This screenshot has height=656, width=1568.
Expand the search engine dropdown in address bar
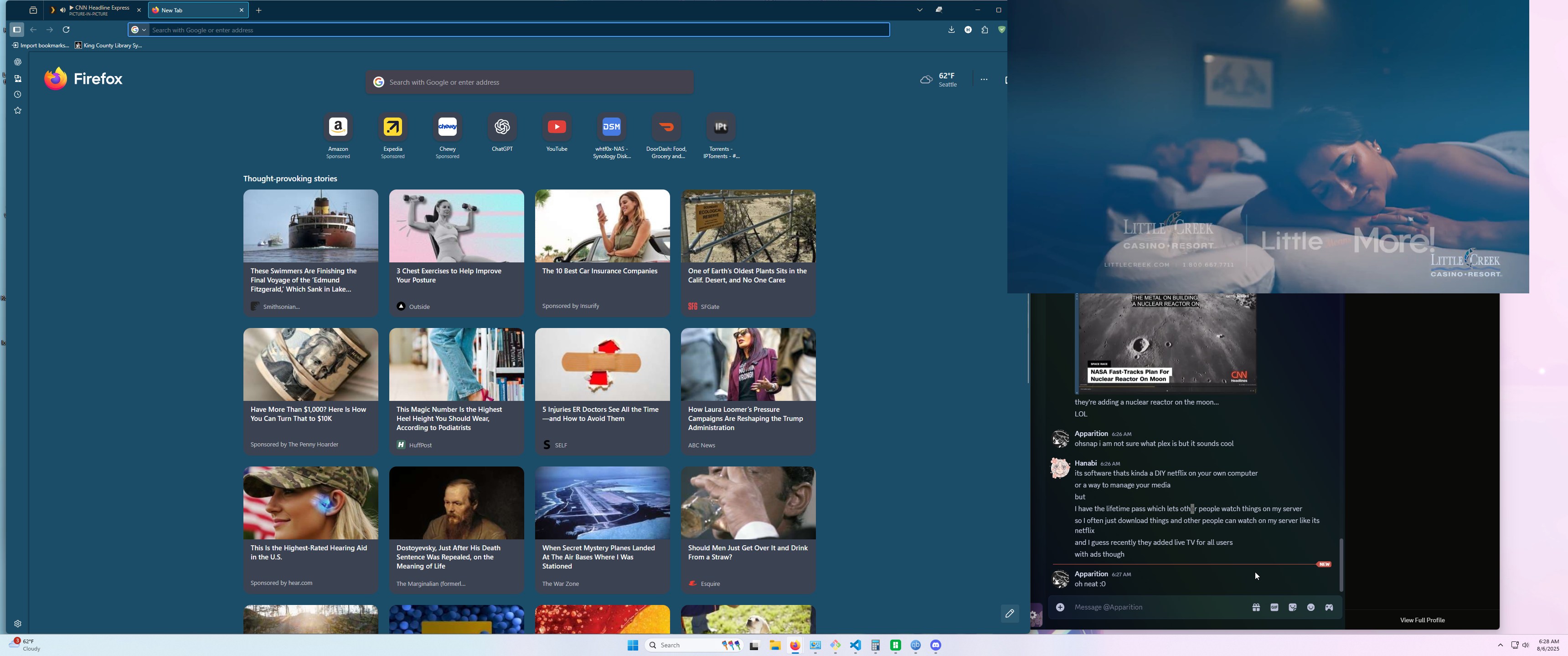tap(139, 30)
